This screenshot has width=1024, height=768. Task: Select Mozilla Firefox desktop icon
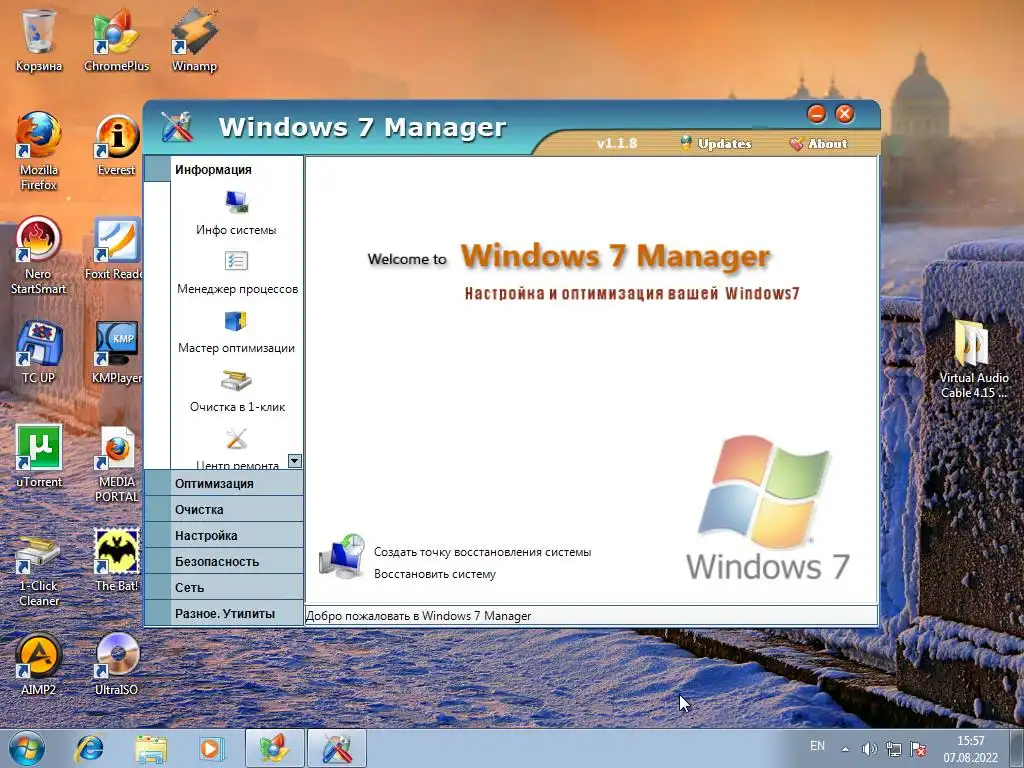[x=39, y=152]
